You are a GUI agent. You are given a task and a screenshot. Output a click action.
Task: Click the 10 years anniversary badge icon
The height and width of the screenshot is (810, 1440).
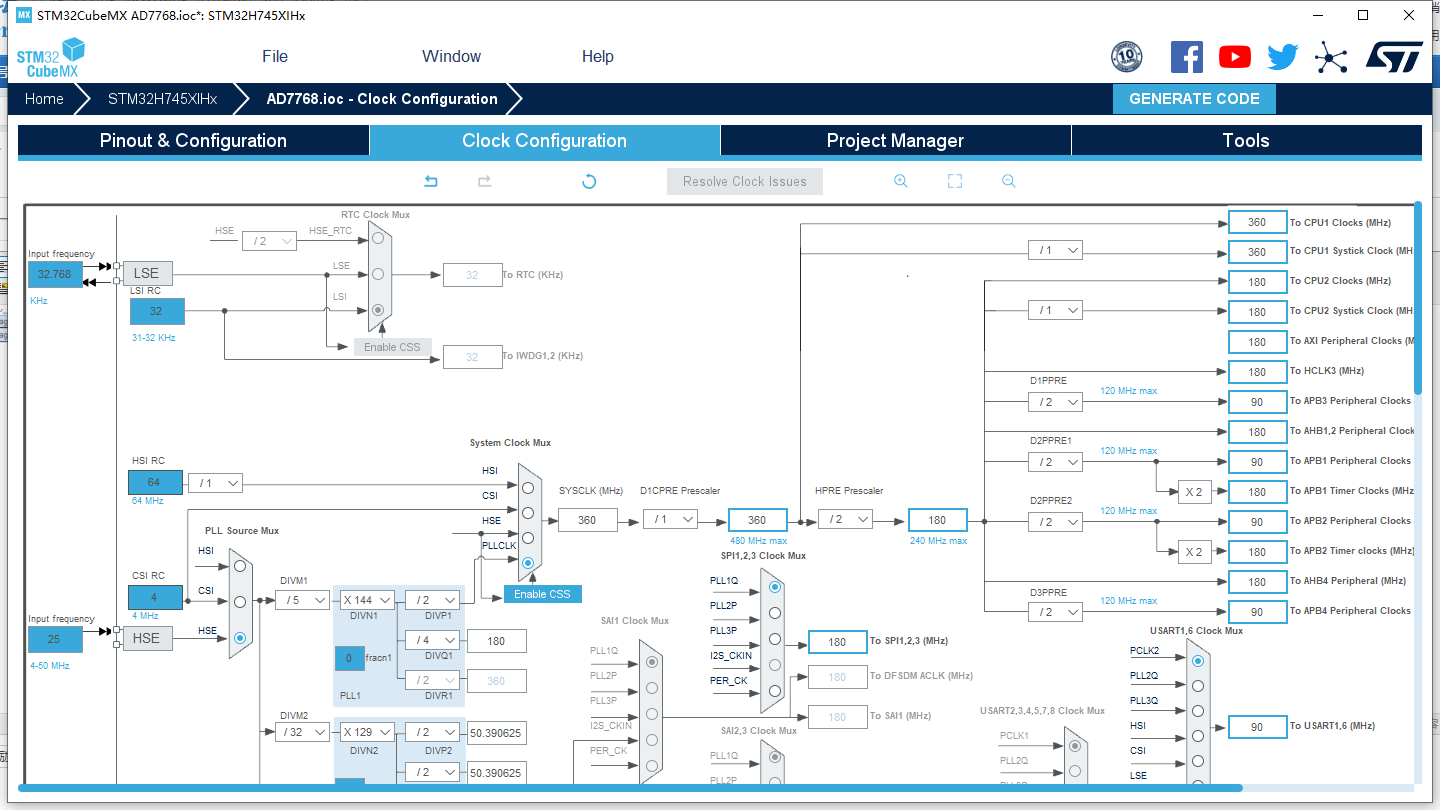1127,57
